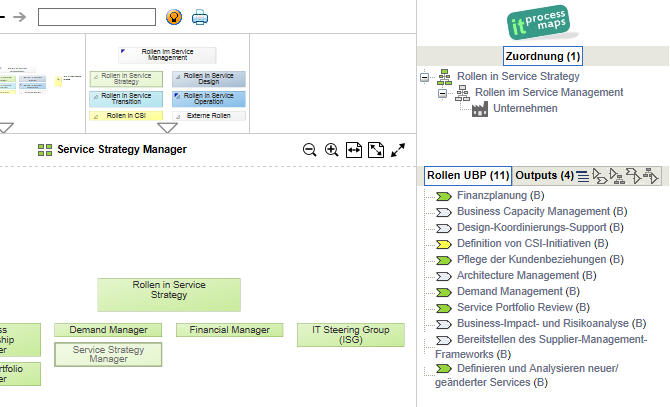Expand diagram to fullscreen arrows icon
Viewport: 670px width, 407px height.
coord(398,149)
